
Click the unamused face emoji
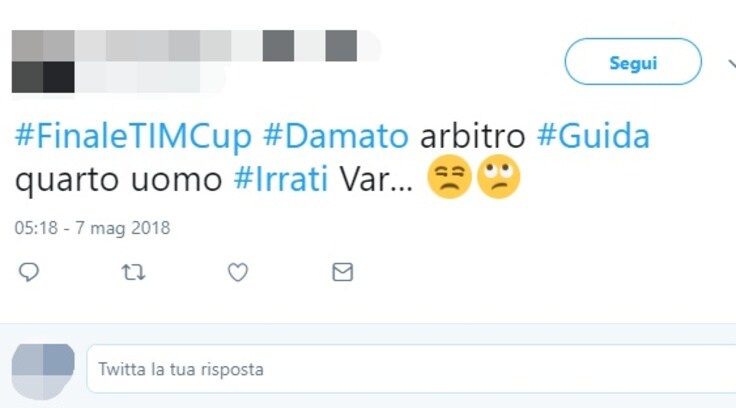click(449, 177)
